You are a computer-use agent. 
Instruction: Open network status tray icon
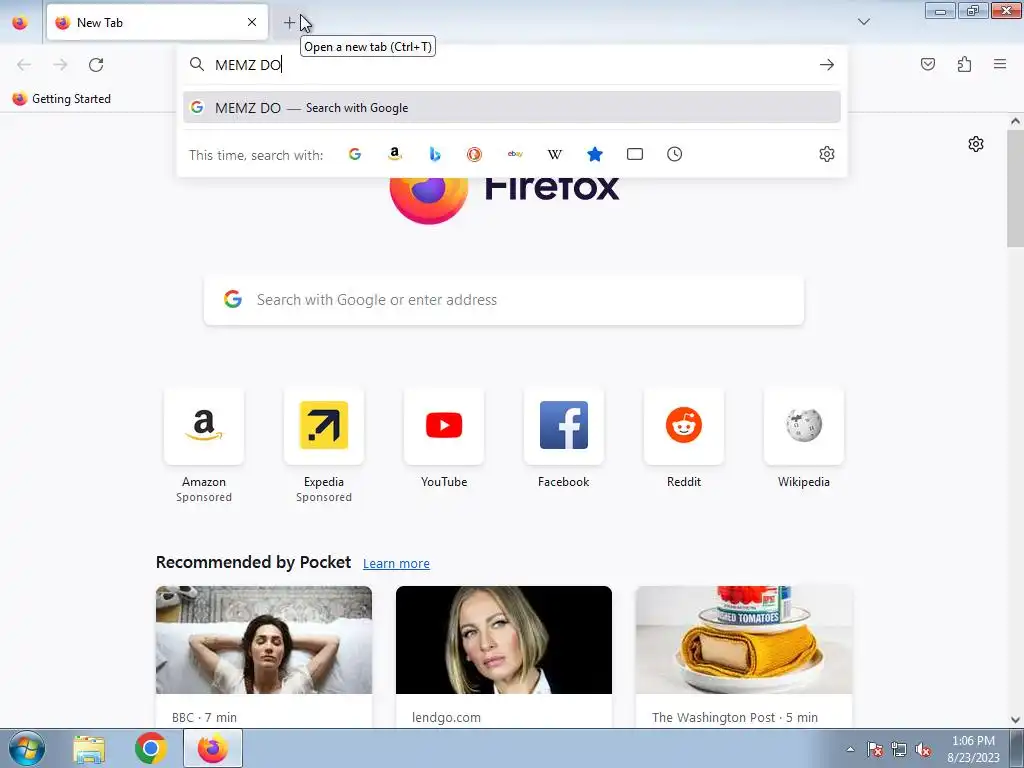pos(899,749)
